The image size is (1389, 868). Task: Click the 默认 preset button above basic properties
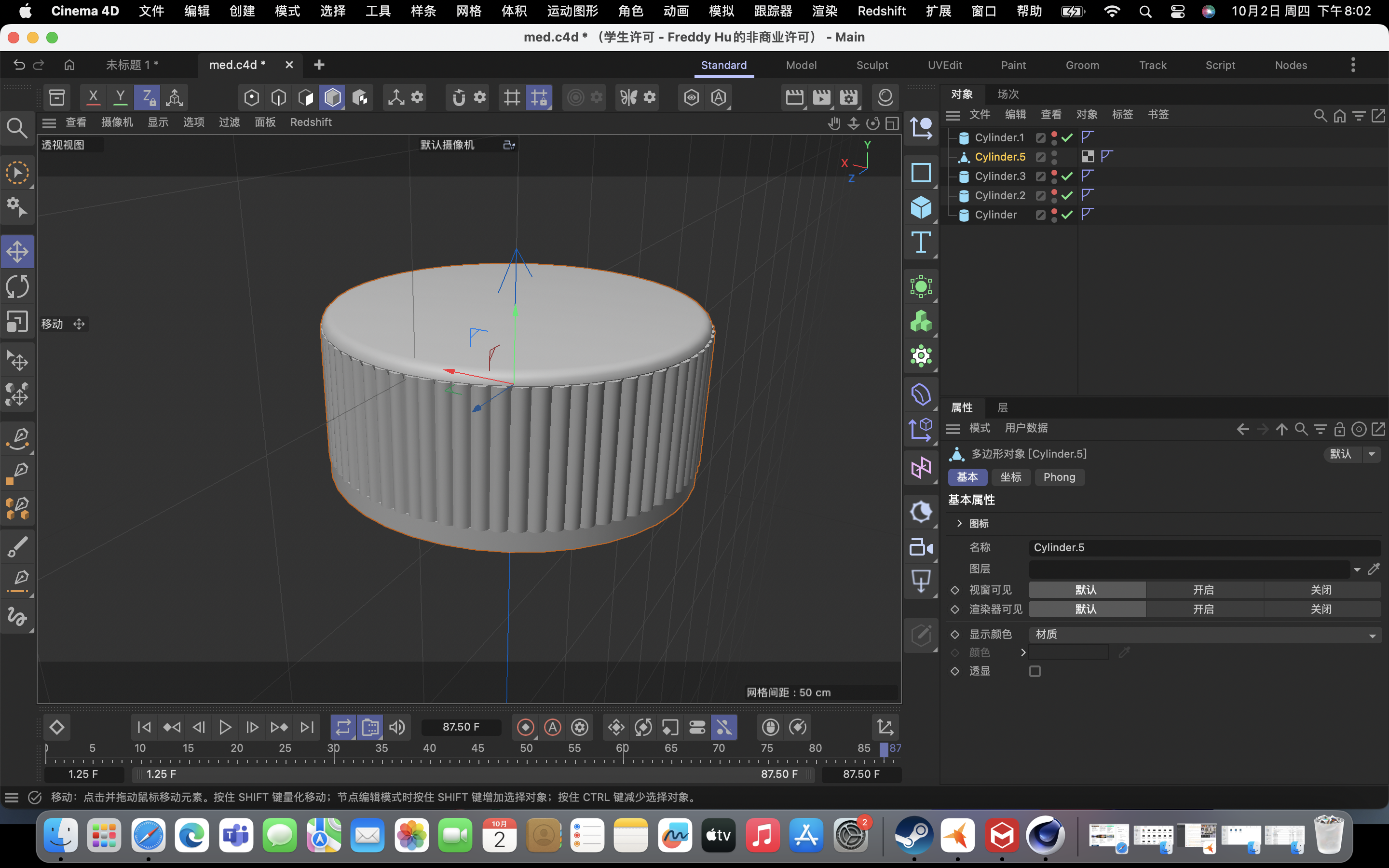[x=1340, y=454]
